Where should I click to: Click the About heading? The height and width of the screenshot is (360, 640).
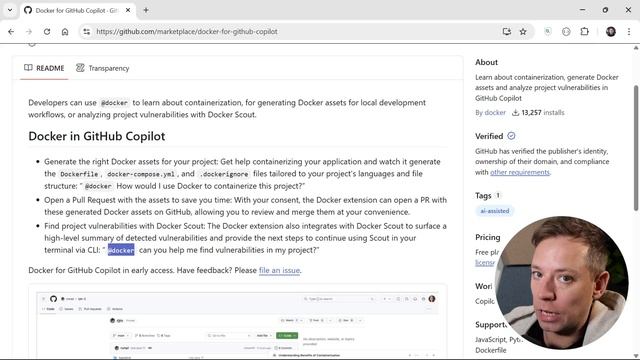pyautogui.click(x=486, y=62)
